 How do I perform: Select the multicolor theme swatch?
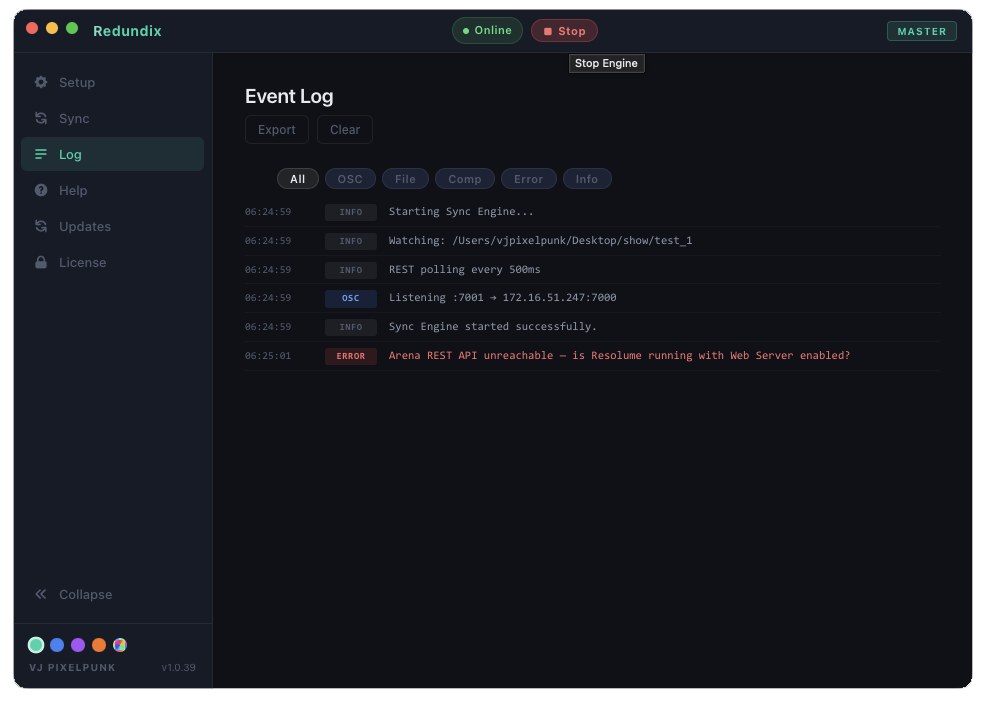(x=120, y=645)
